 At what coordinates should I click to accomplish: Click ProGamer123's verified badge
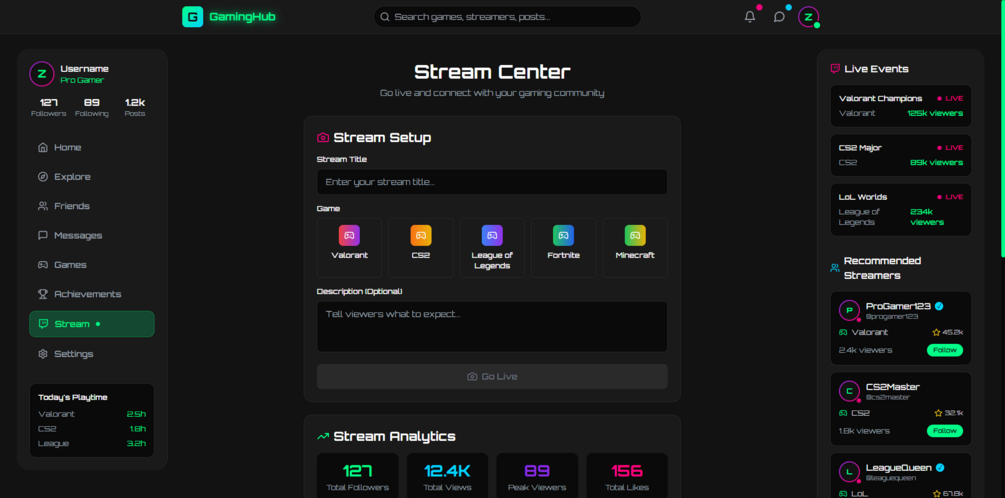tap(939, 306)
